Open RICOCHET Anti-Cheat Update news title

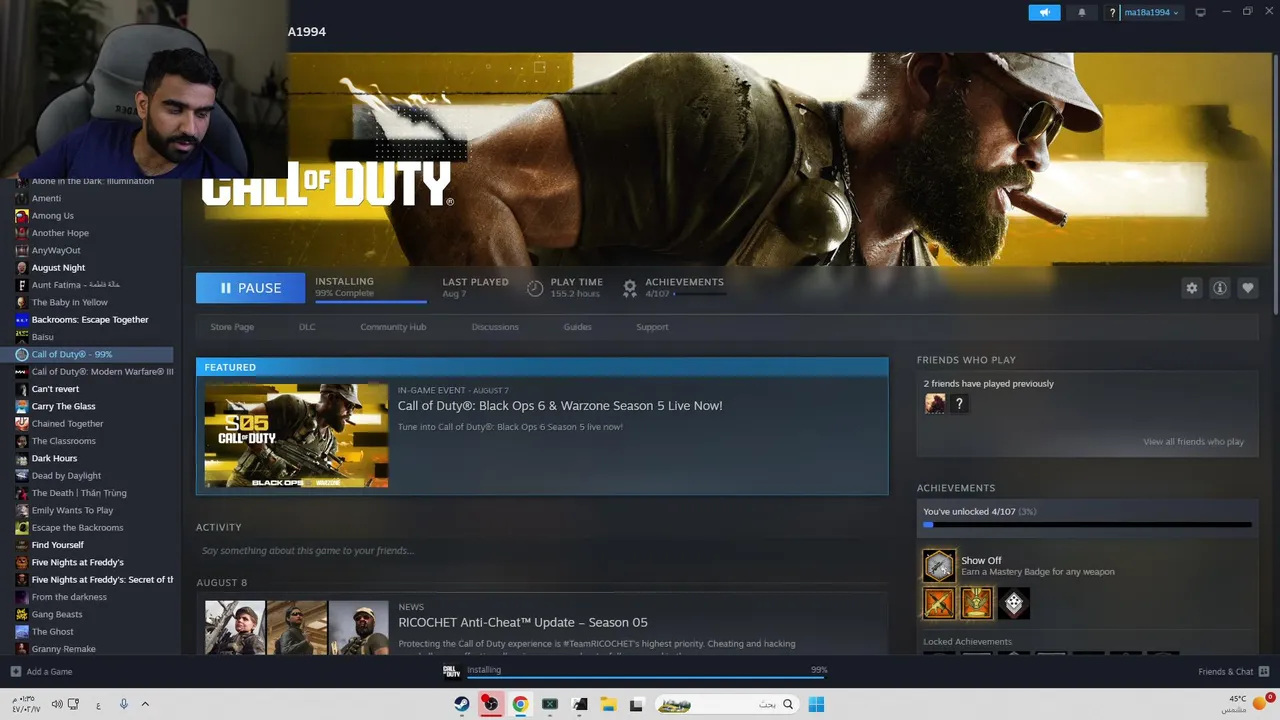click(x=523, y=623)
